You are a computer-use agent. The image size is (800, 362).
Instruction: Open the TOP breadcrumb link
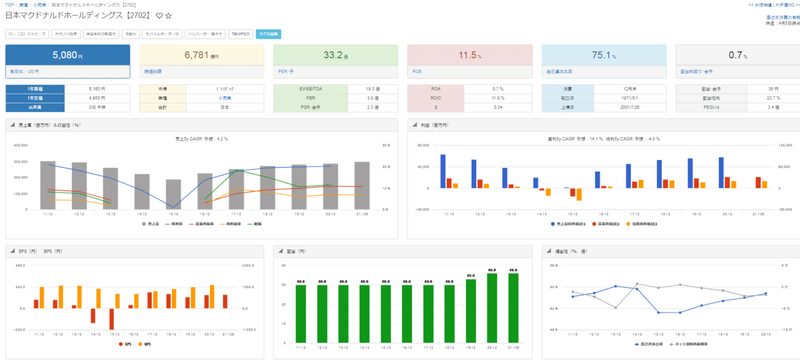click(x=9, y=5)
